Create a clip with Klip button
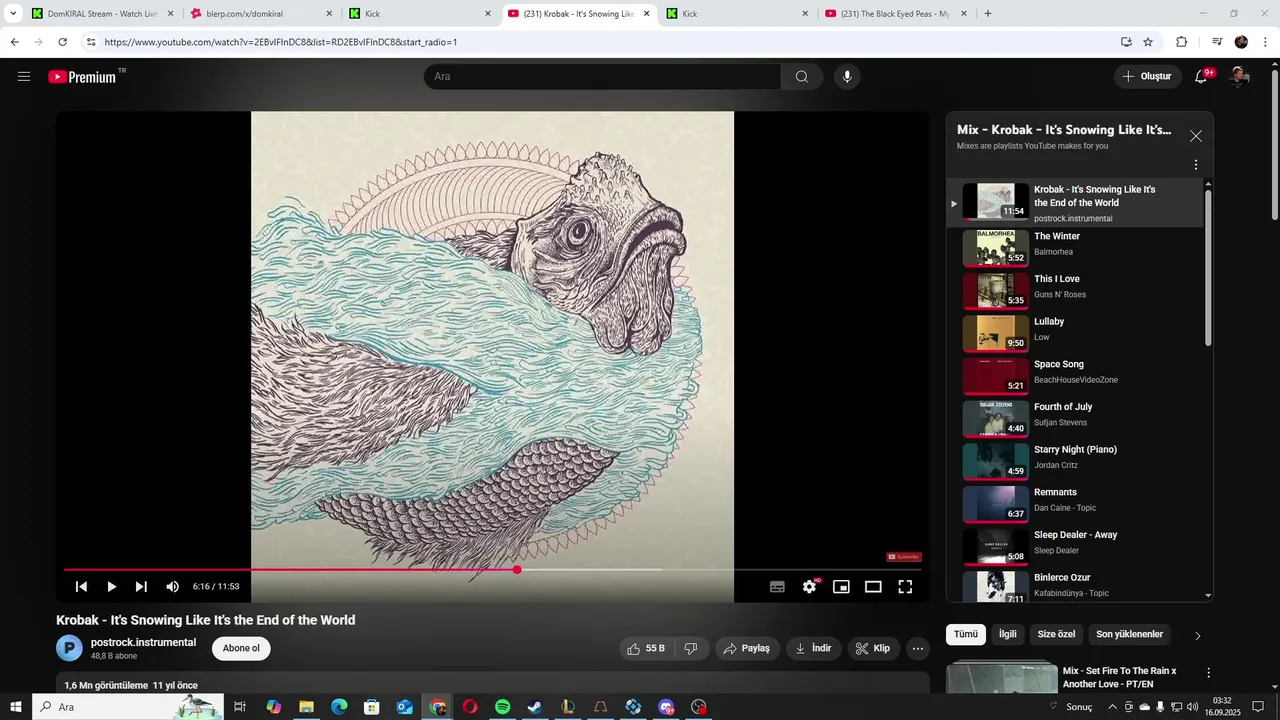Viewport: 1280px width, 720px height. point(873,648)
